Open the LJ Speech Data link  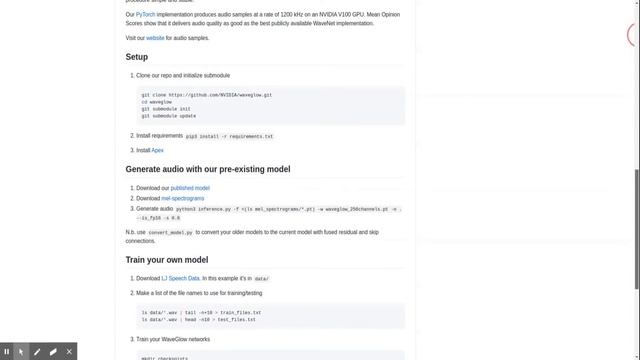click(x=180, y=278)
